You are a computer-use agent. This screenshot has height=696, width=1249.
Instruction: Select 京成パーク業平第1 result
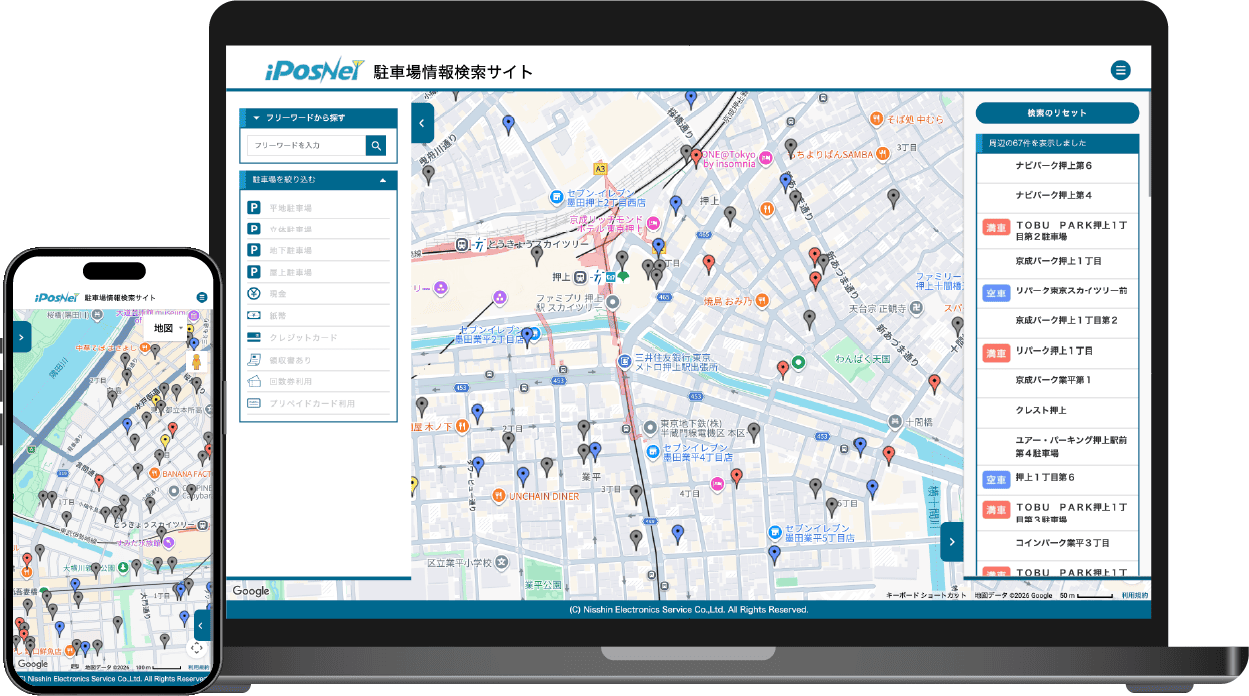[x=1057, y=381]
